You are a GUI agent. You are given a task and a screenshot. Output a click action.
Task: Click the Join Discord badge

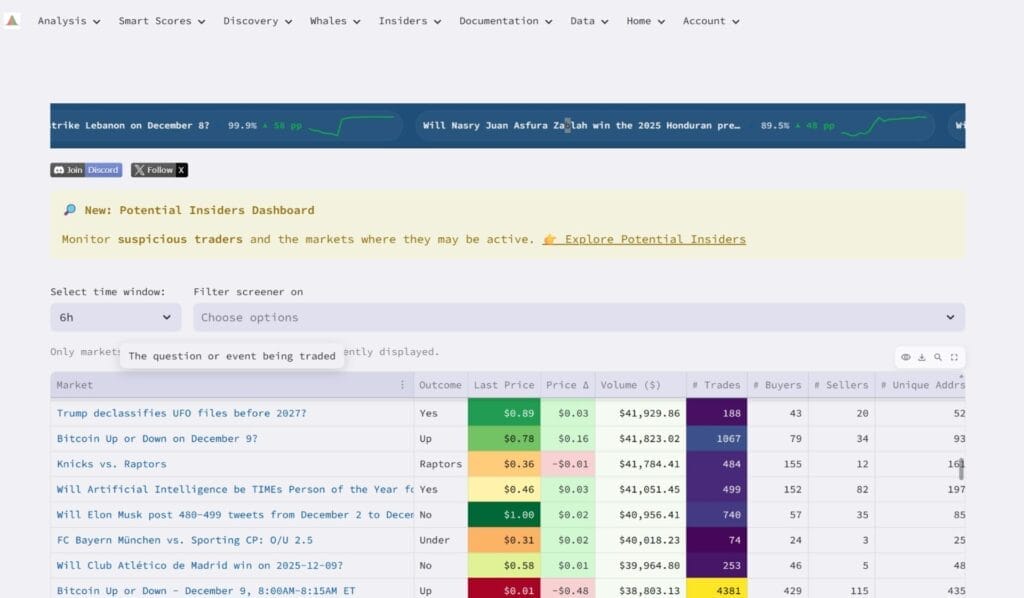point(86,170)
